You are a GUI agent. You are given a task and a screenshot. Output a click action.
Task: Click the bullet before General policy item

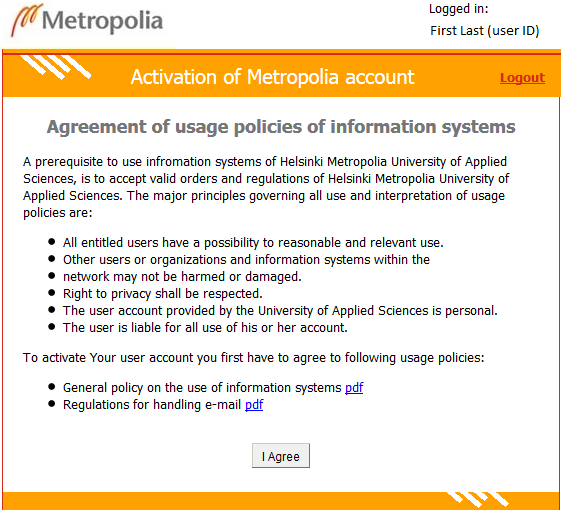(x=52, y=387)
